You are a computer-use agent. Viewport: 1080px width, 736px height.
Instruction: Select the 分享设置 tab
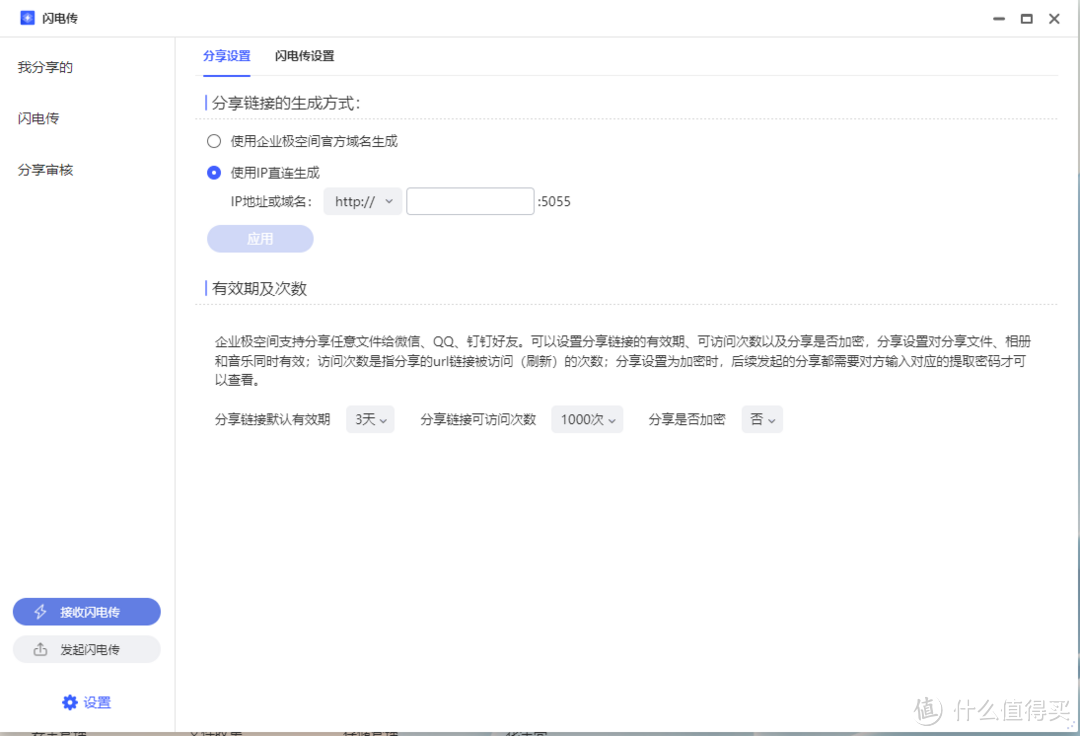[x=227, y=56]
